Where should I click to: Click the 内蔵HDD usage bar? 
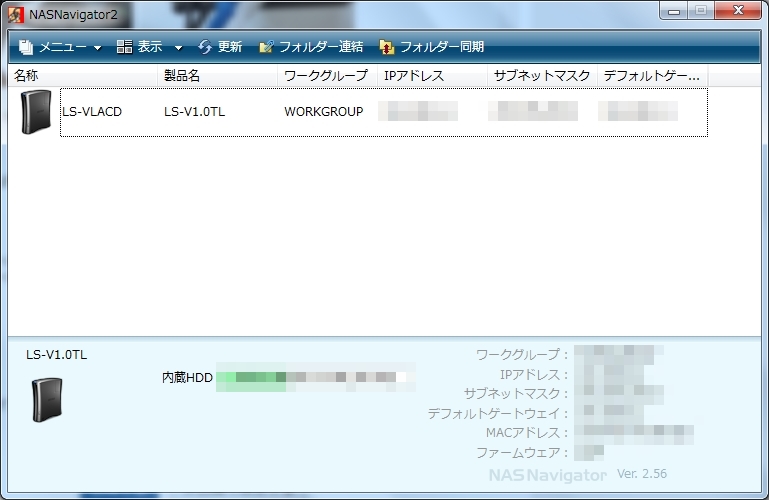(316, 377)
